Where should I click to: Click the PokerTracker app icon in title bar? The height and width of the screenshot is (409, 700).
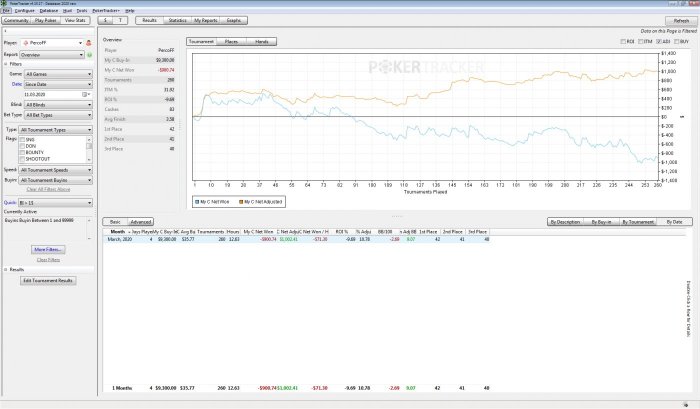[4, 3]
